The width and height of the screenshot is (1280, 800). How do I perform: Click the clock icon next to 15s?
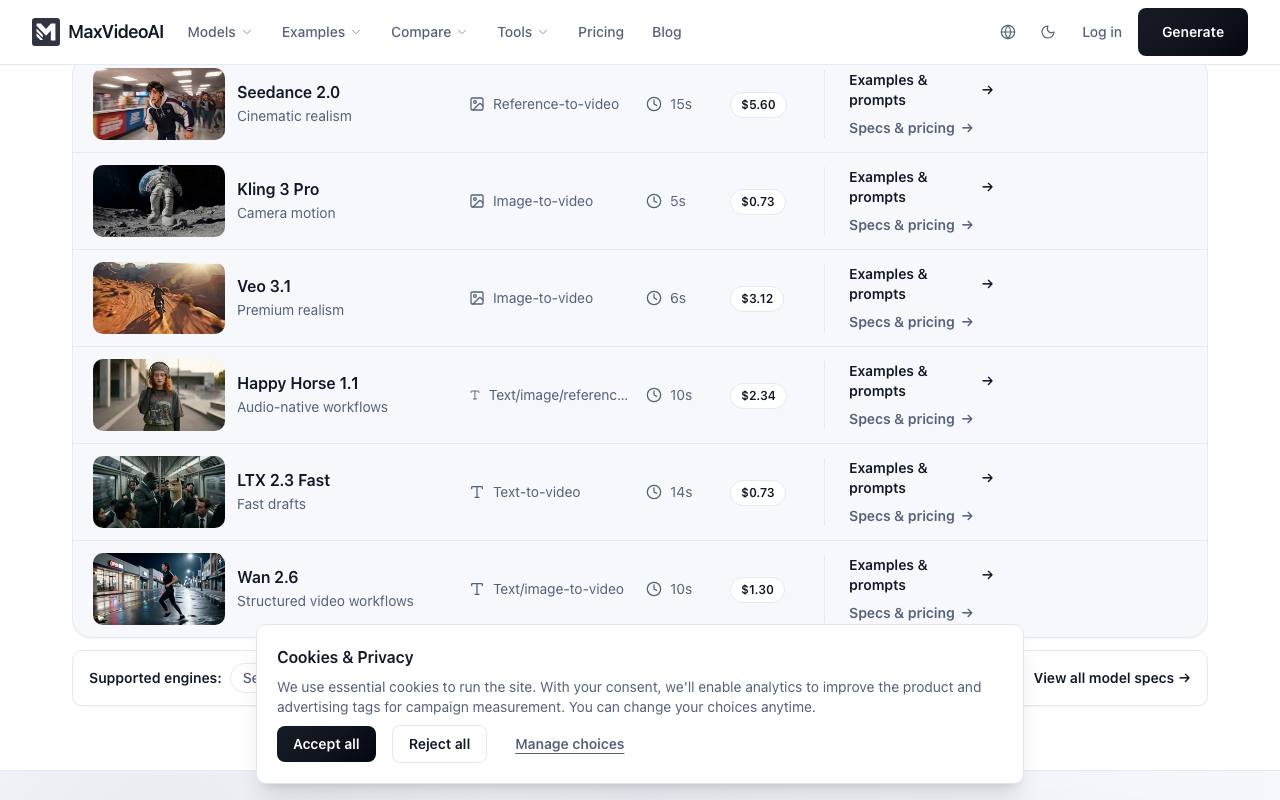[654, 104]
